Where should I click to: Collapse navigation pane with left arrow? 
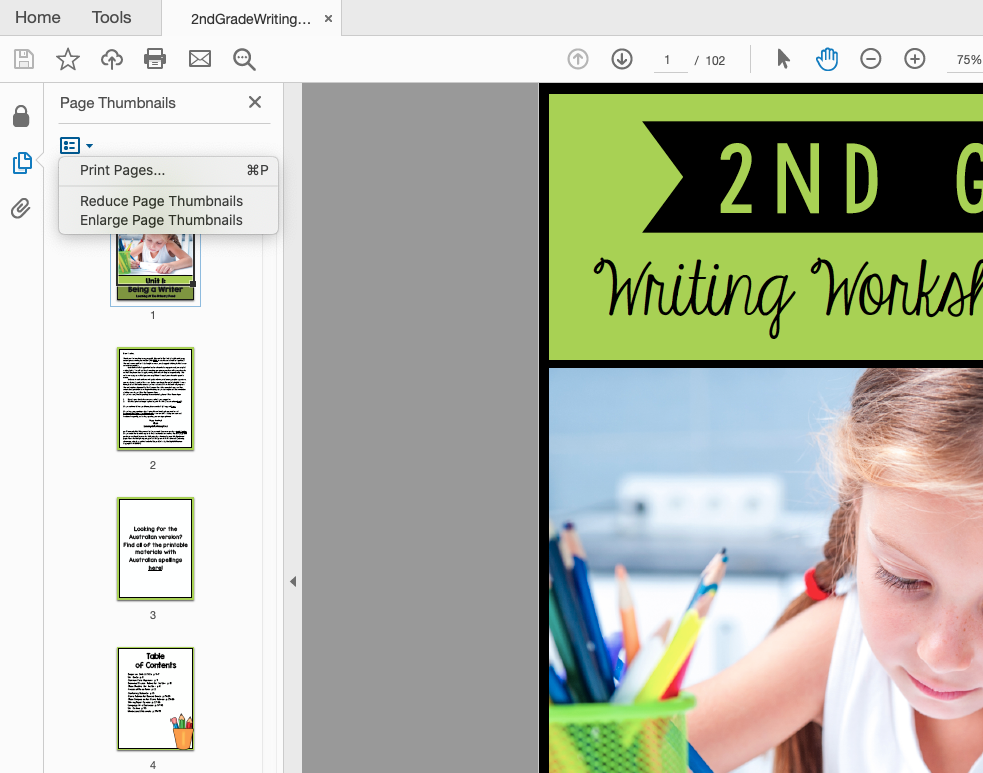point(293,581)
